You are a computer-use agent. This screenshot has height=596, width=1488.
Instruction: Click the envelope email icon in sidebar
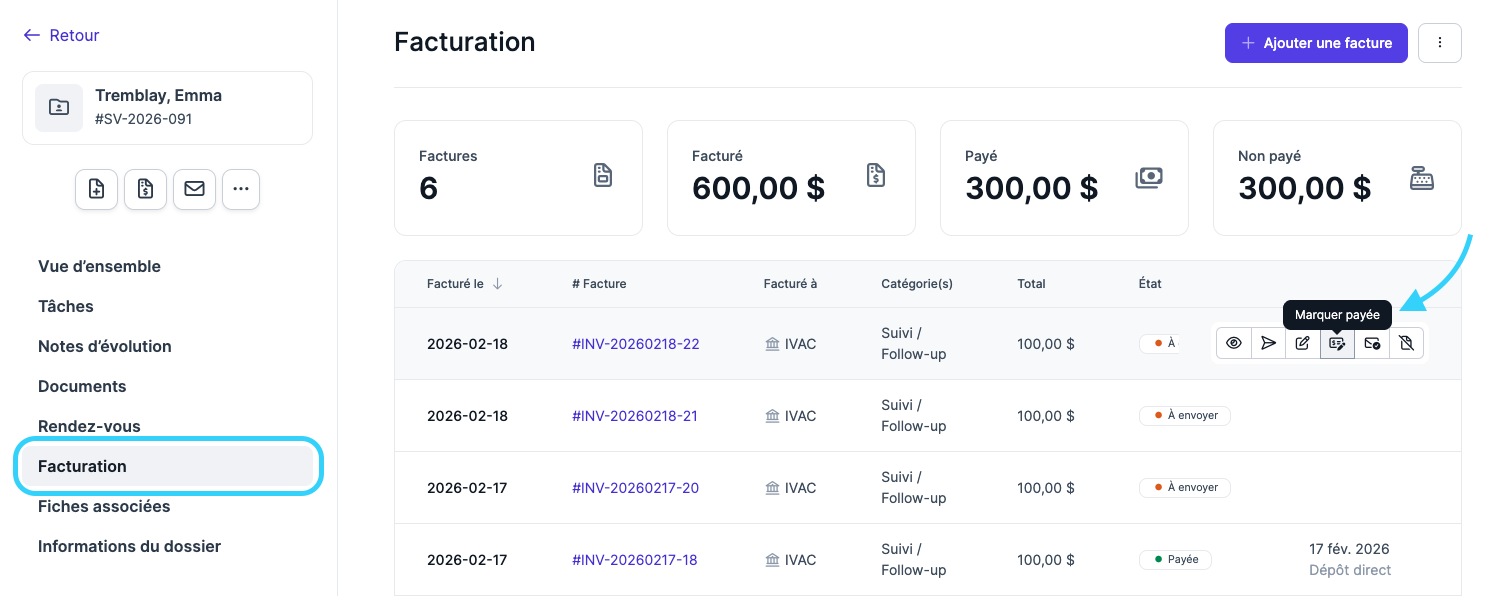click(x=194, y=189)
